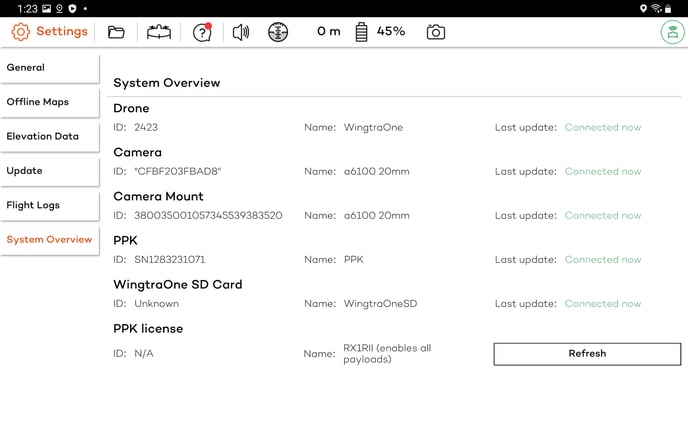Open the Offline Maps tab
688x430 pixels.
pos(50,102)
